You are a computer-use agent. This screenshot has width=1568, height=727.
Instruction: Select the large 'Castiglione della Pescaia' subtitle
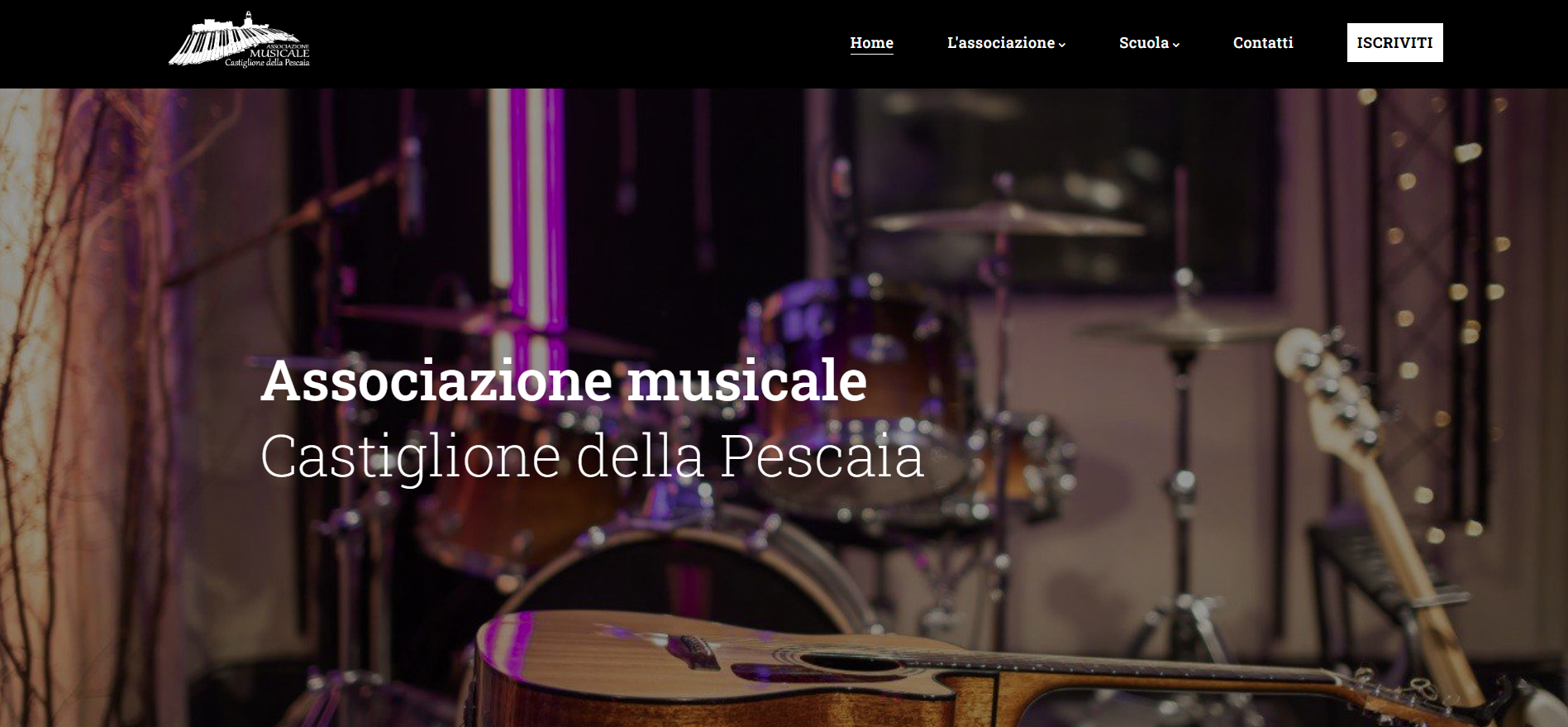(x=592, y=456)
